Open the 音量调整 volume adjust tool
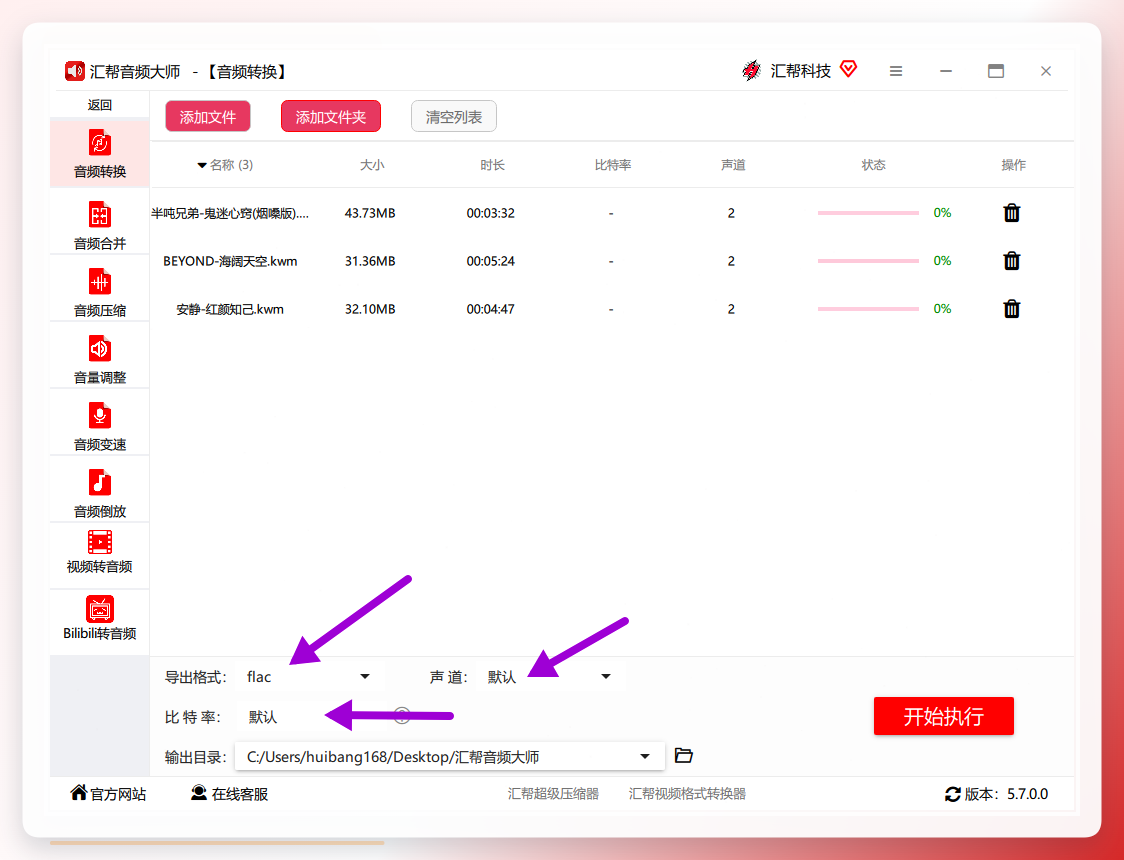 click(x=100, y=359)
